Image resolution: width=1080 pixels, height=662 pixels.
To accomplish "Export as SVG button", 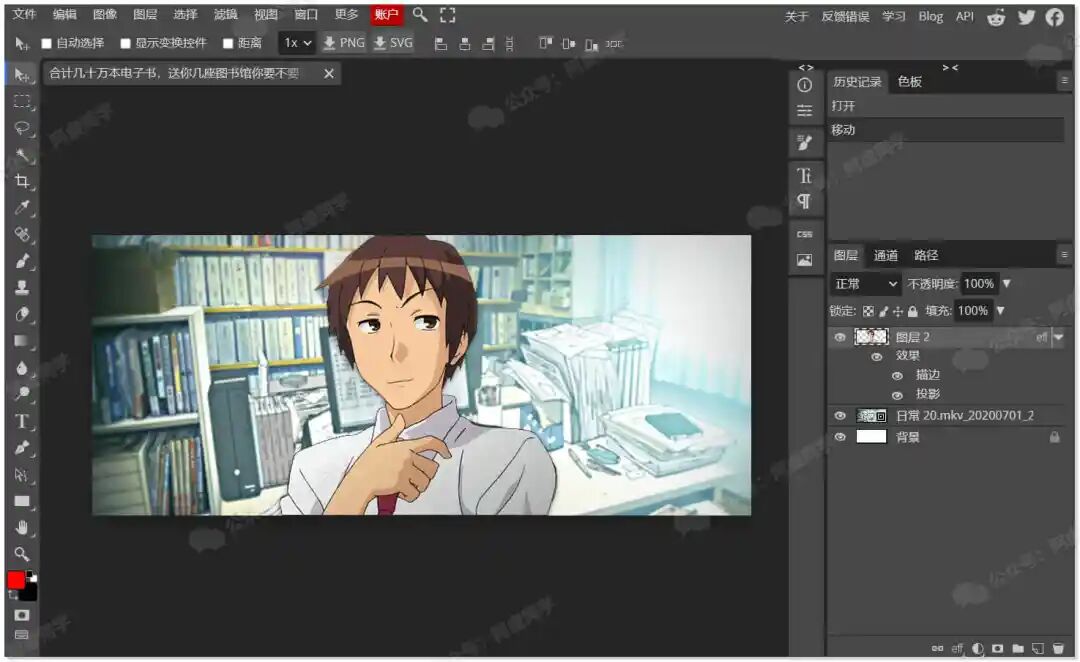I will click(x=393, y=43).
